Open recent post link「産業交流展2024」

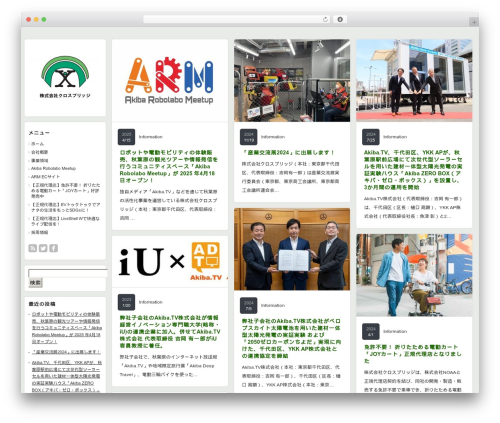66,352
